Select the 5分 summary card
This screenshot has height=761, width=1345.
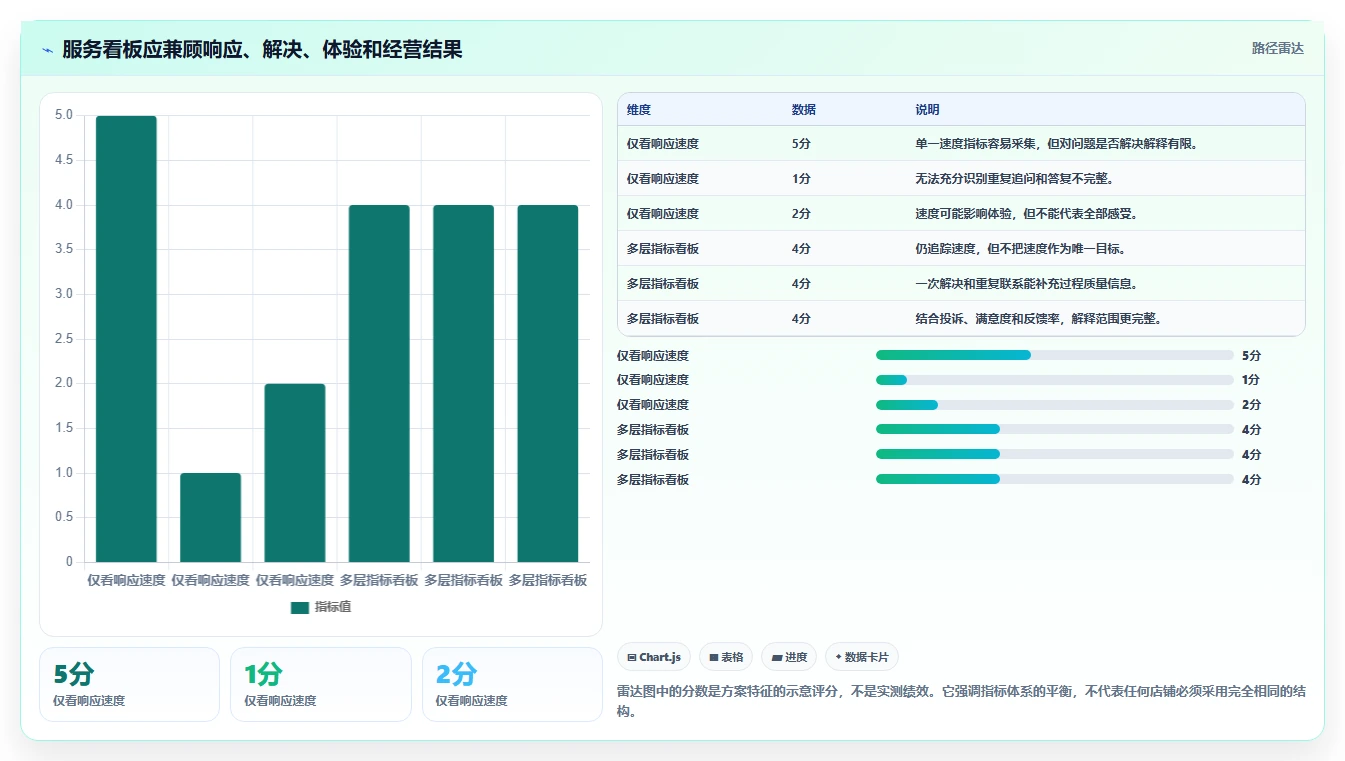[129, 684]
